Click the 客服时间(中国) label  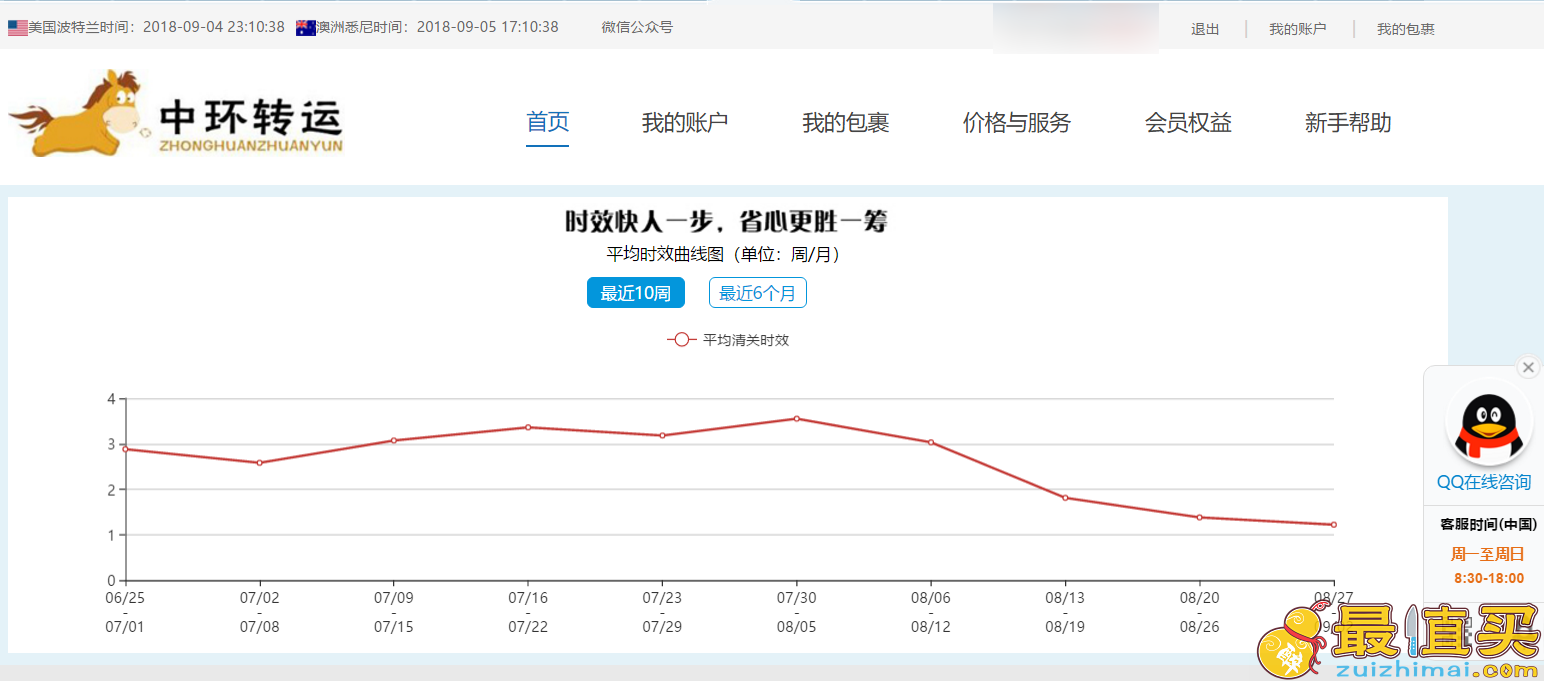[x=1488, y=524]
